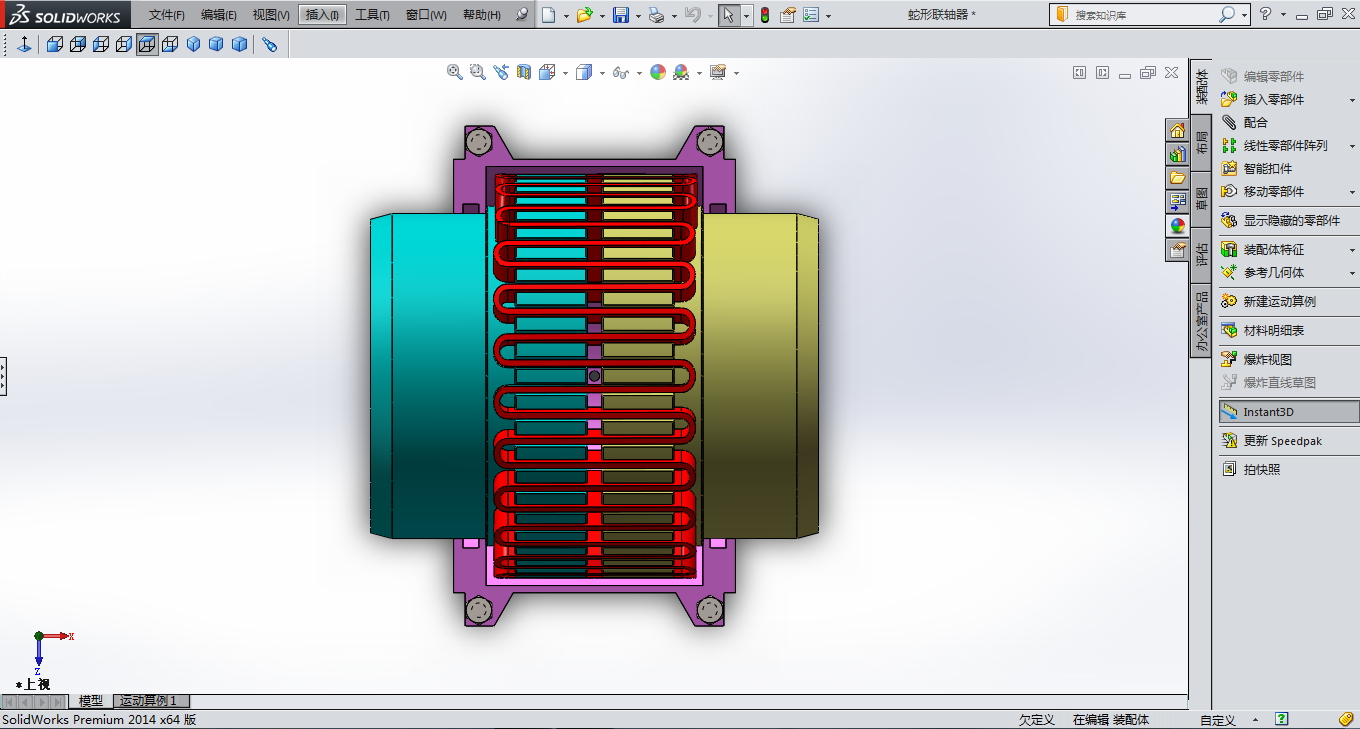Open Appearances color ball task pane icon
The image size is (1360, 729).
pyautogui.click(x=1177, y=226)
